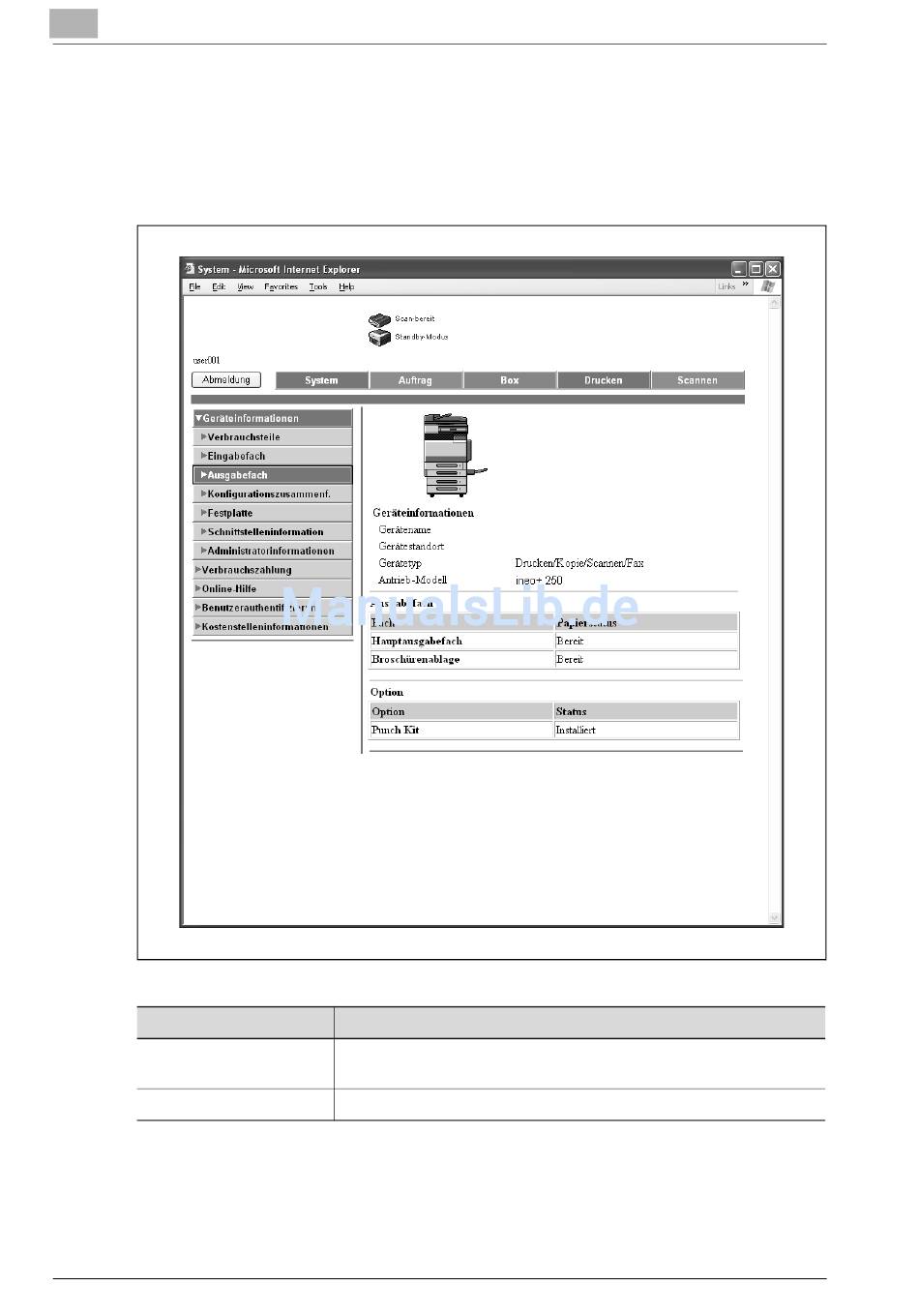Close the Internet Explorer window
This screenshot has height=1316, width=919.
click(x=772, y=269)
